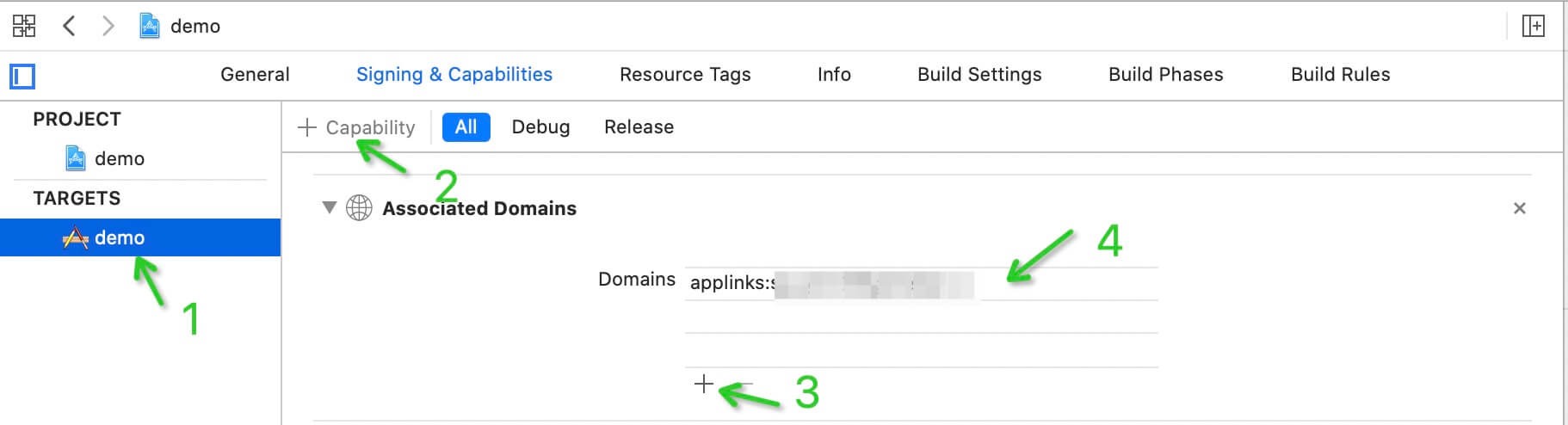Select the All configuration filter
Screen dimensions: 1568x425
click(x=466, y=127)
